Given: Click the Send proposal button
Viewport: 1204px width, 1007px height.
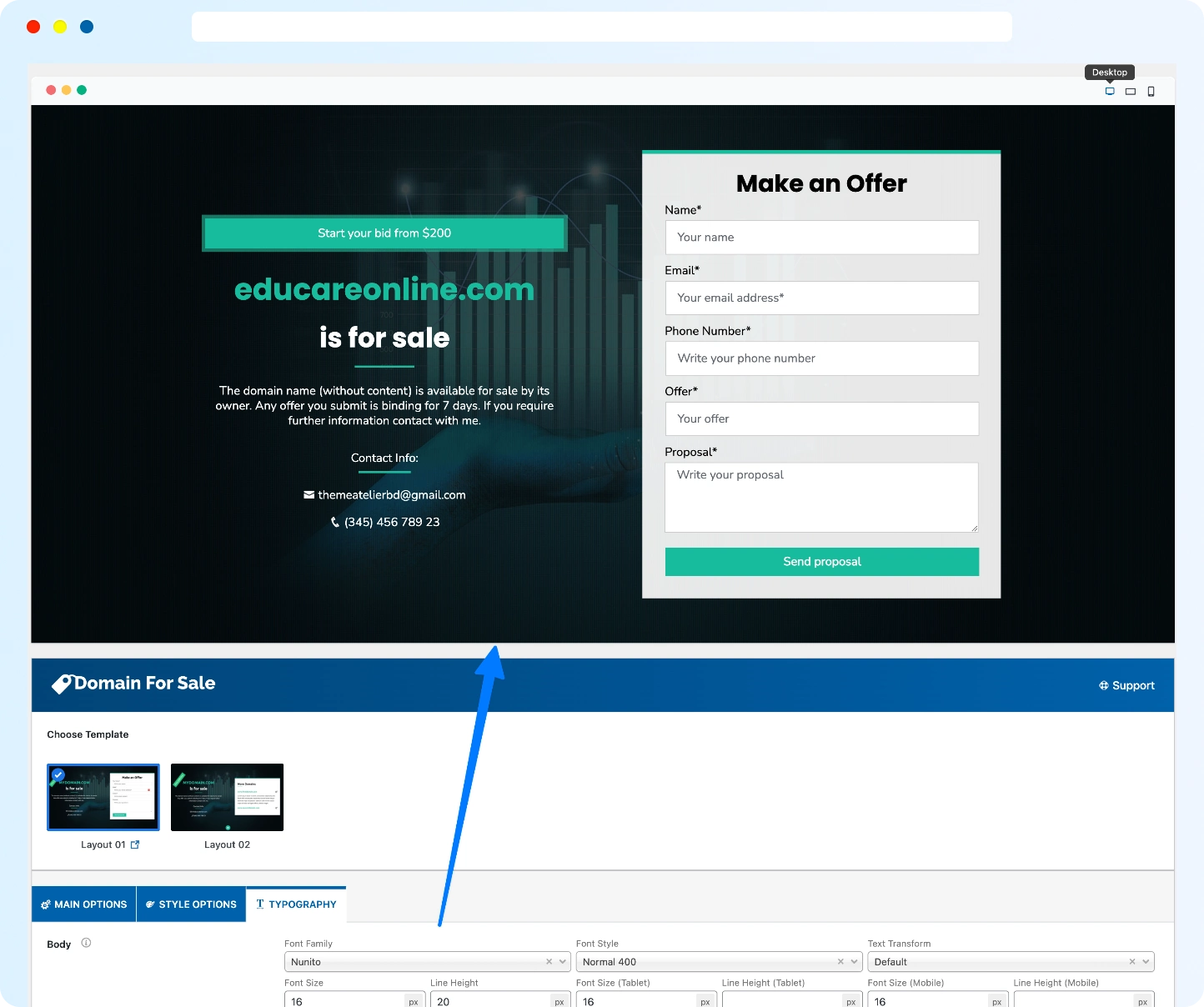Looking at the screenshot, I should coord(821,562).
